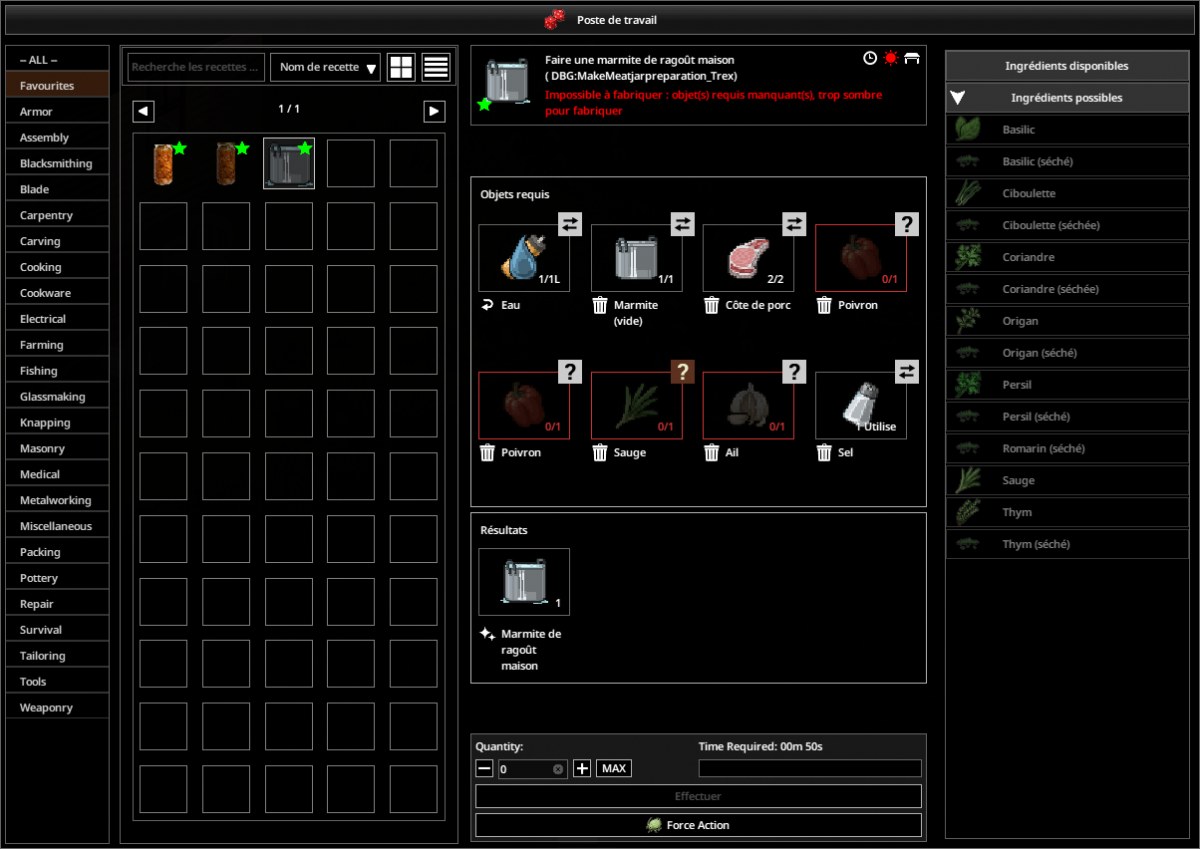1200x849 pixels.
Task: Click the trash icon next to Ail
Action: click(712, 453)
